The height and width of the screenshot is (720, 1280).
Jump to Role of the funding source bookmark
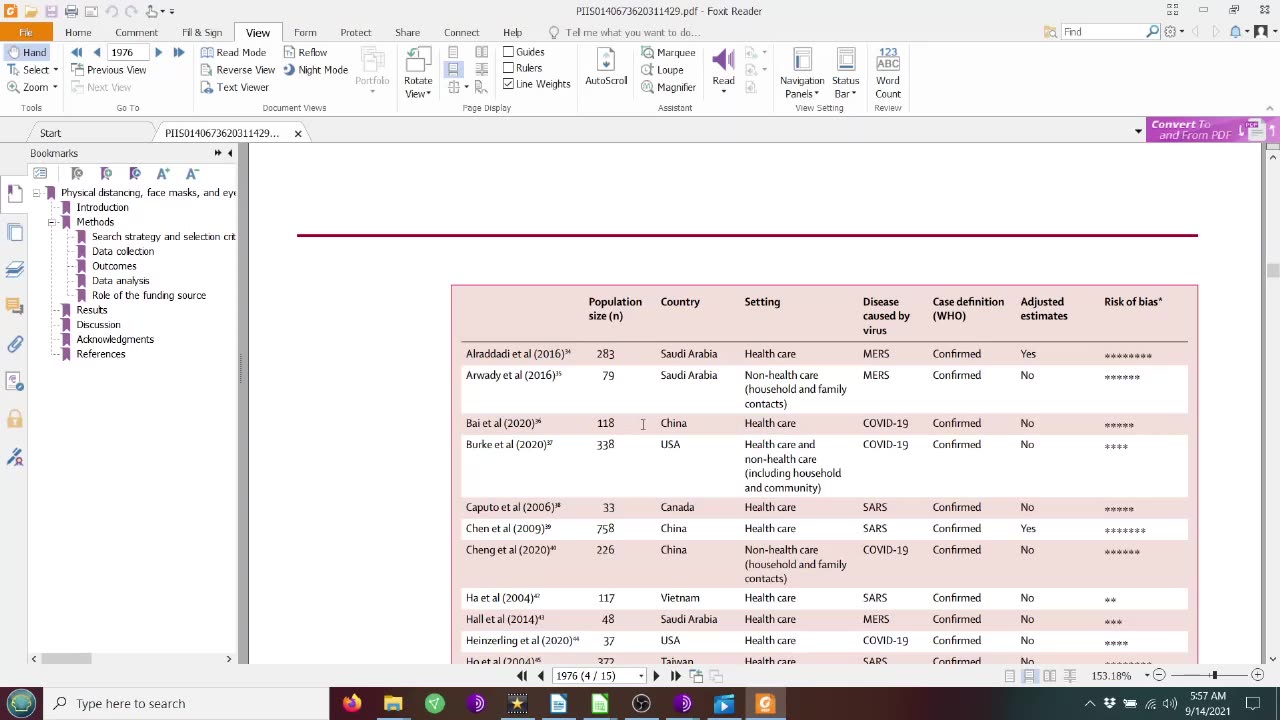click(149, 295)
